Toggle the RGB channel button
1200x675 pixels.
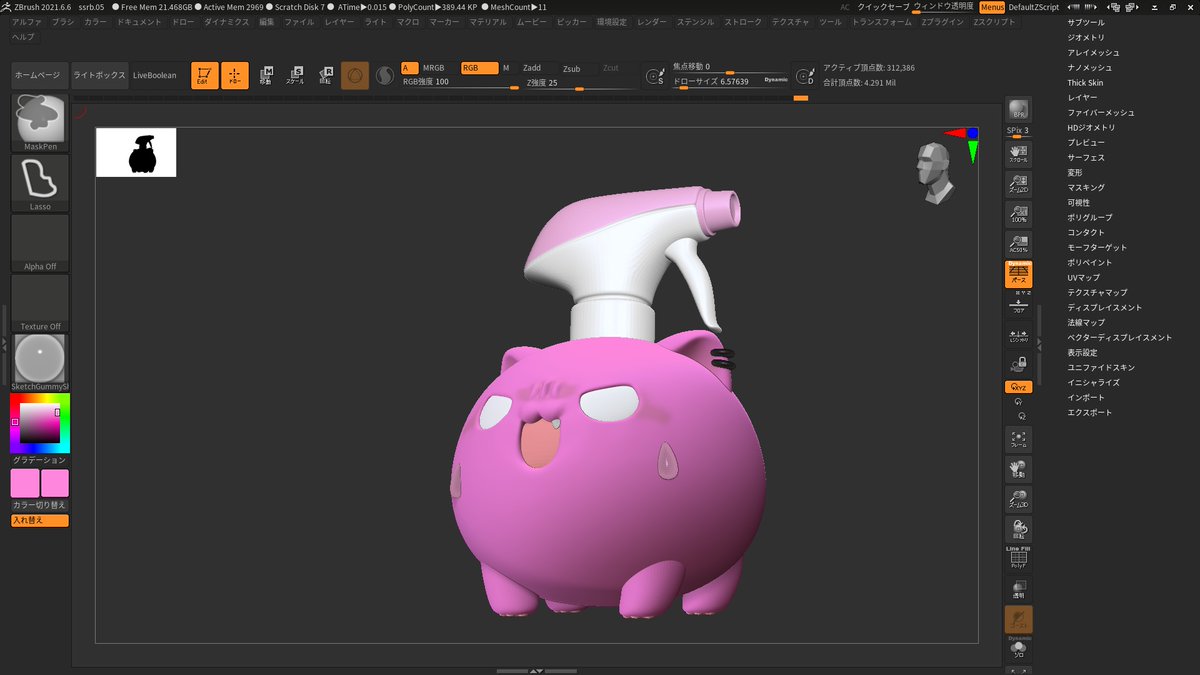click(x=479, y=68)
